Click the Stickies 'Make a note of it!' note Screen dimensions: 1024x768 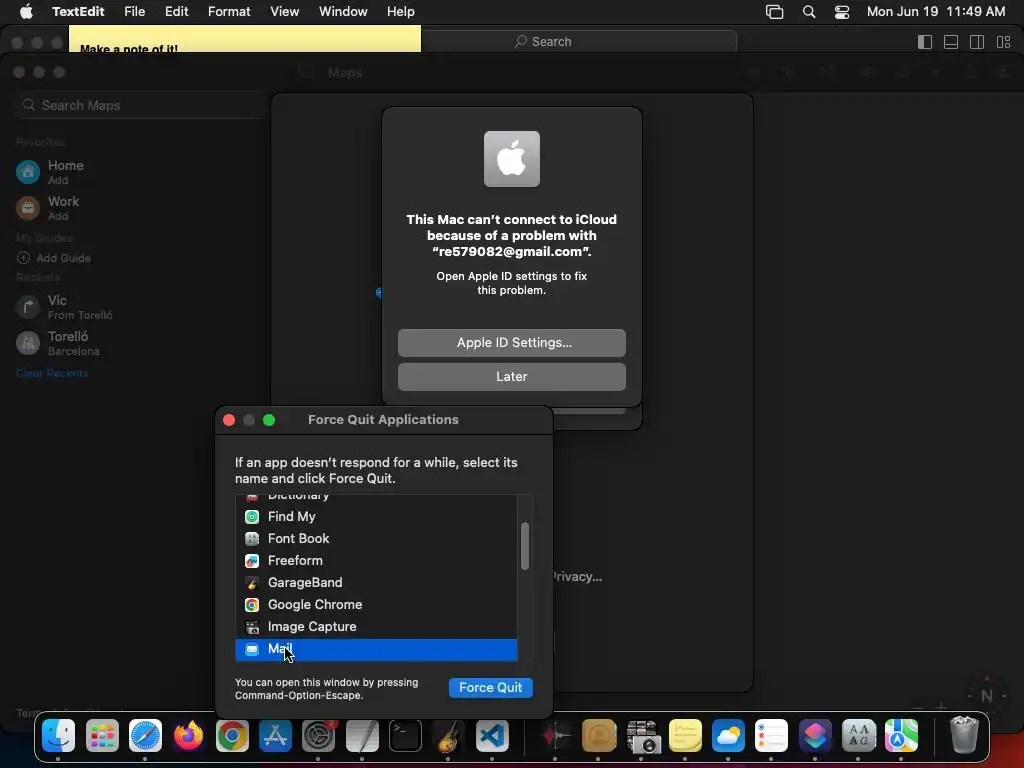tap(245, 39)
